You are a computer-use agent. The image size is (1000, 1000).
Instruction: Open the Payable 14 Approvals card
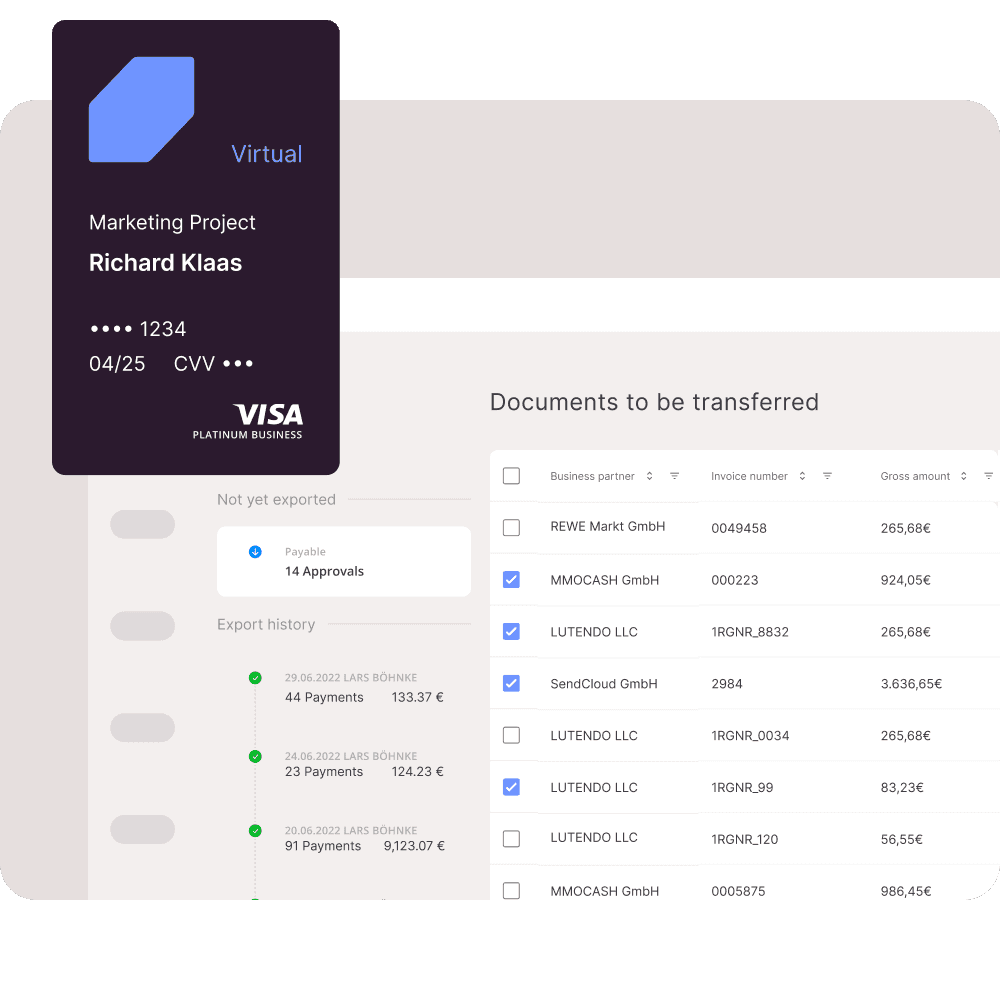pyautogui.click(x=343, y=562)
